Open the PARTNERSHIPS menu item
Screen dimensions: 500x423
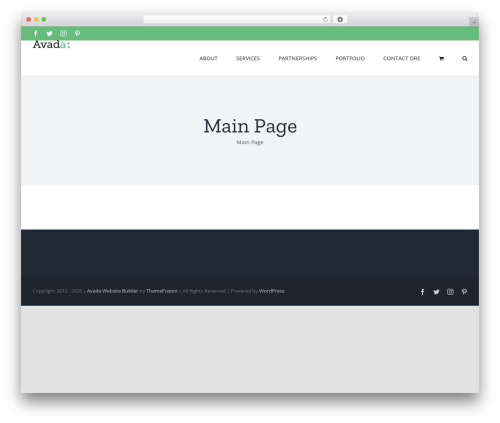coord(298,58)
